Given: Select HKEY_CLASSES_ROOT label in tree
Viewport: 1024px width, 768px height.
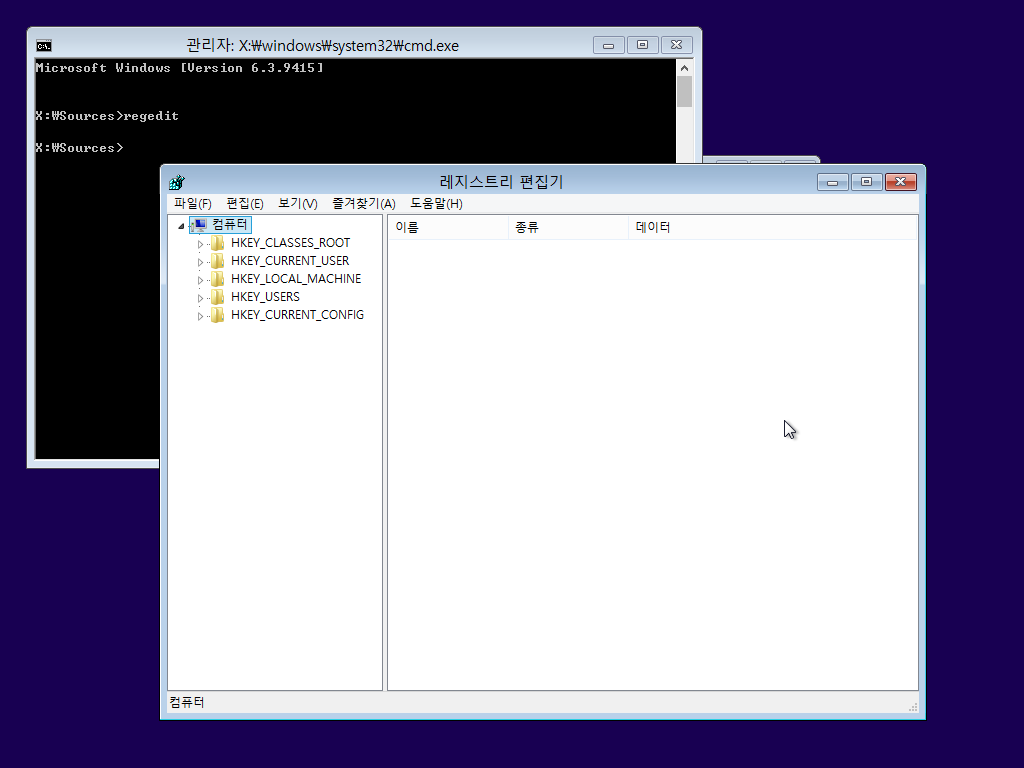Looking at the screenshot, I should coord(291,243).
